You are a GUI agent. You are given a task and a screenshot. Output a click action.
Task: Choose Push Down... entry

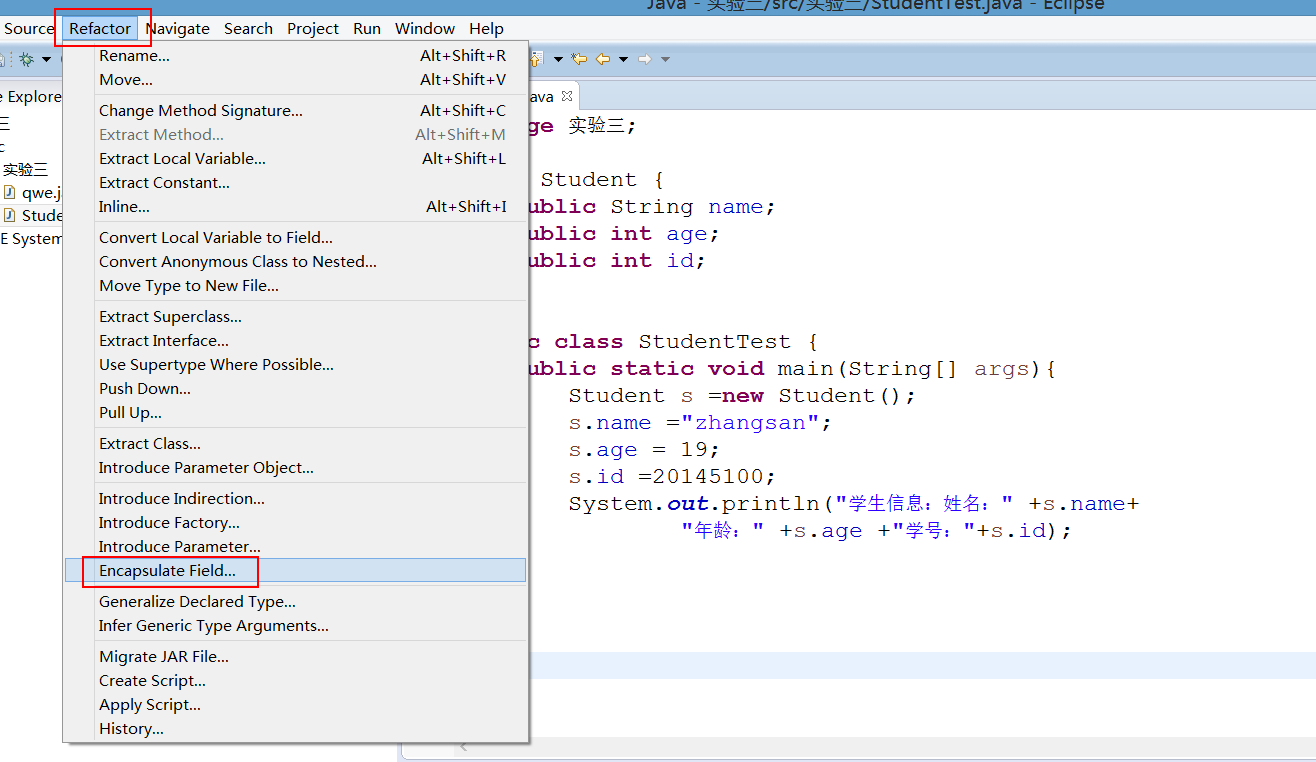pos(295,389)
